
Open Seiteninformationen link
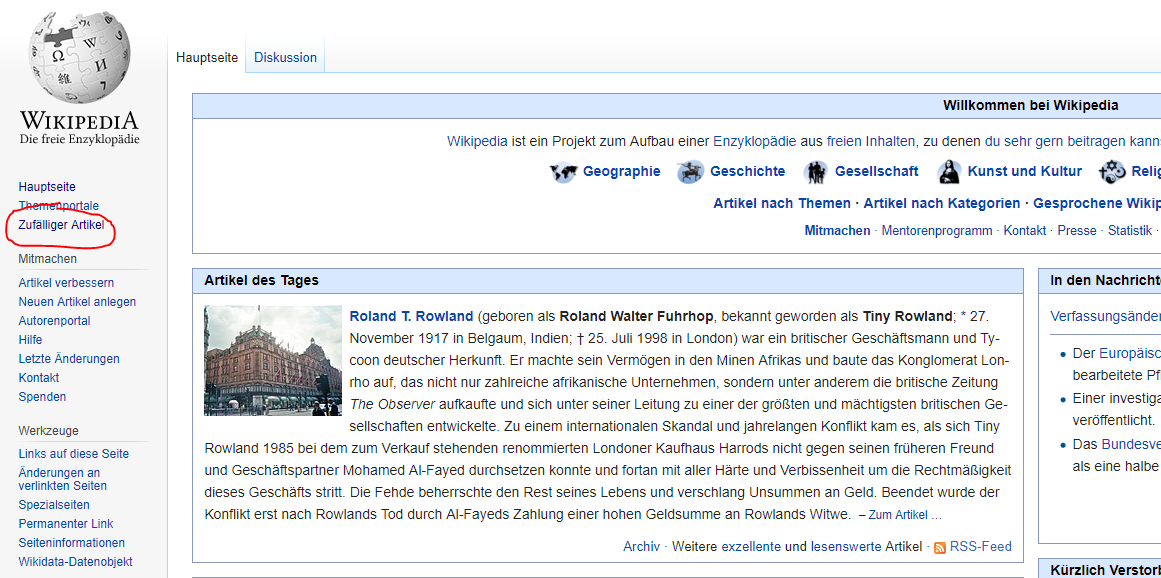tap(72, 542)
